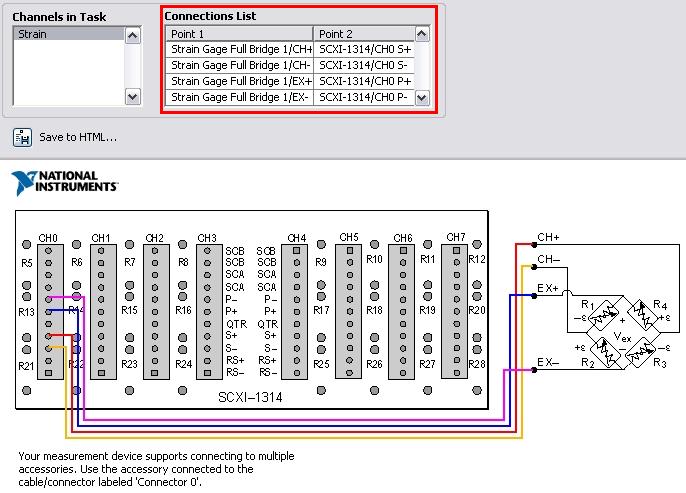Screen dimensions: 686x493
Task: Click the CH4 terminal block in diagram
Action: point(296,310)
